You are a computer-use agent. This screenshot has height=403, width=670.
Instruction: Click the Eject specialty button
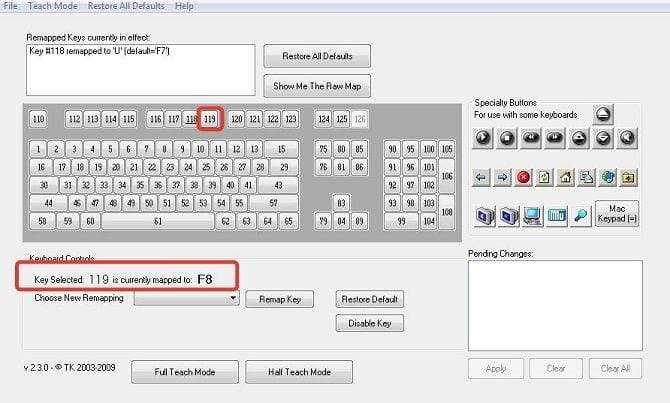click(x=603, y=113)
